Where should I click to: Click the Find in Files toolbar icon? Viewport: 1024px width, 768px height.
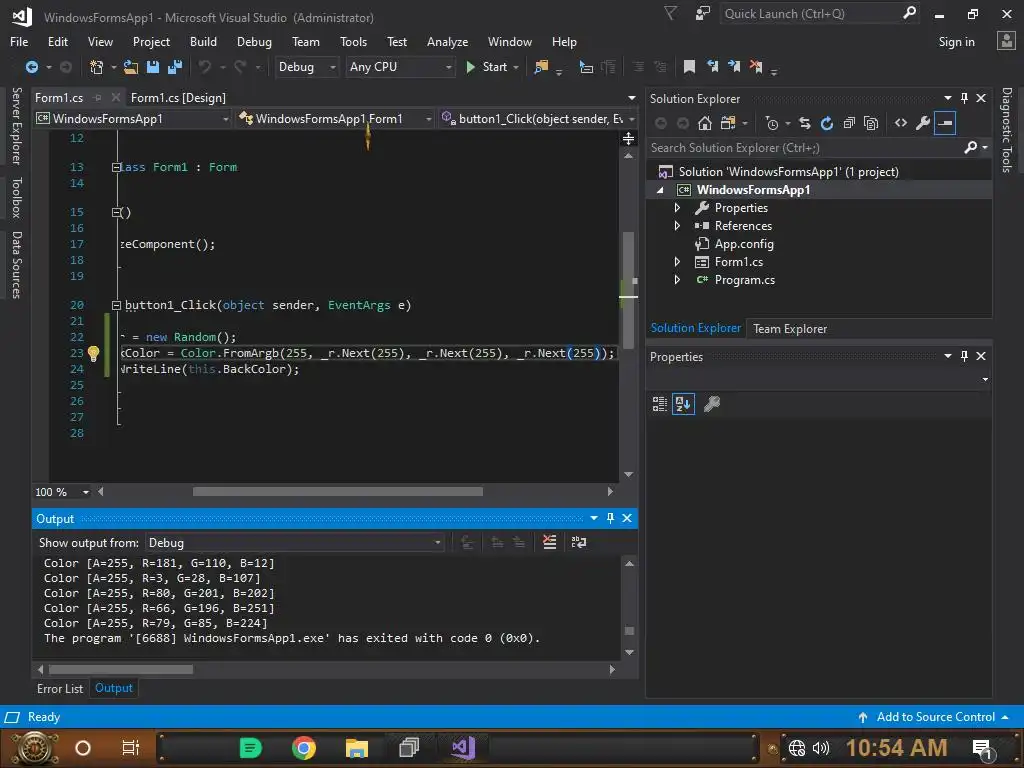(x=541, y=67)
